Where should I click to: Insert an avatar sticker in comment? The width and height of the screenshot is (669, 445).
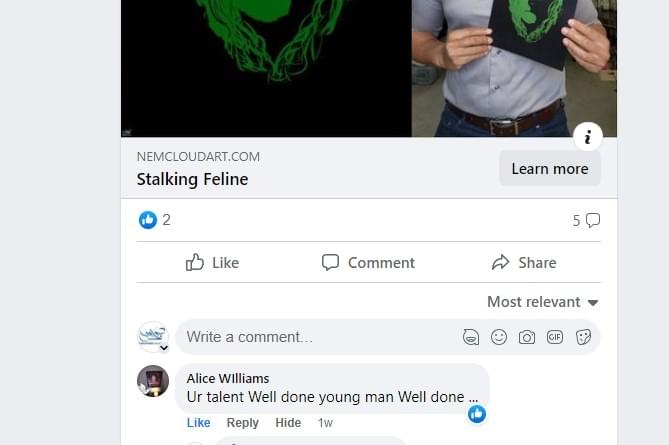click(471, 337)
